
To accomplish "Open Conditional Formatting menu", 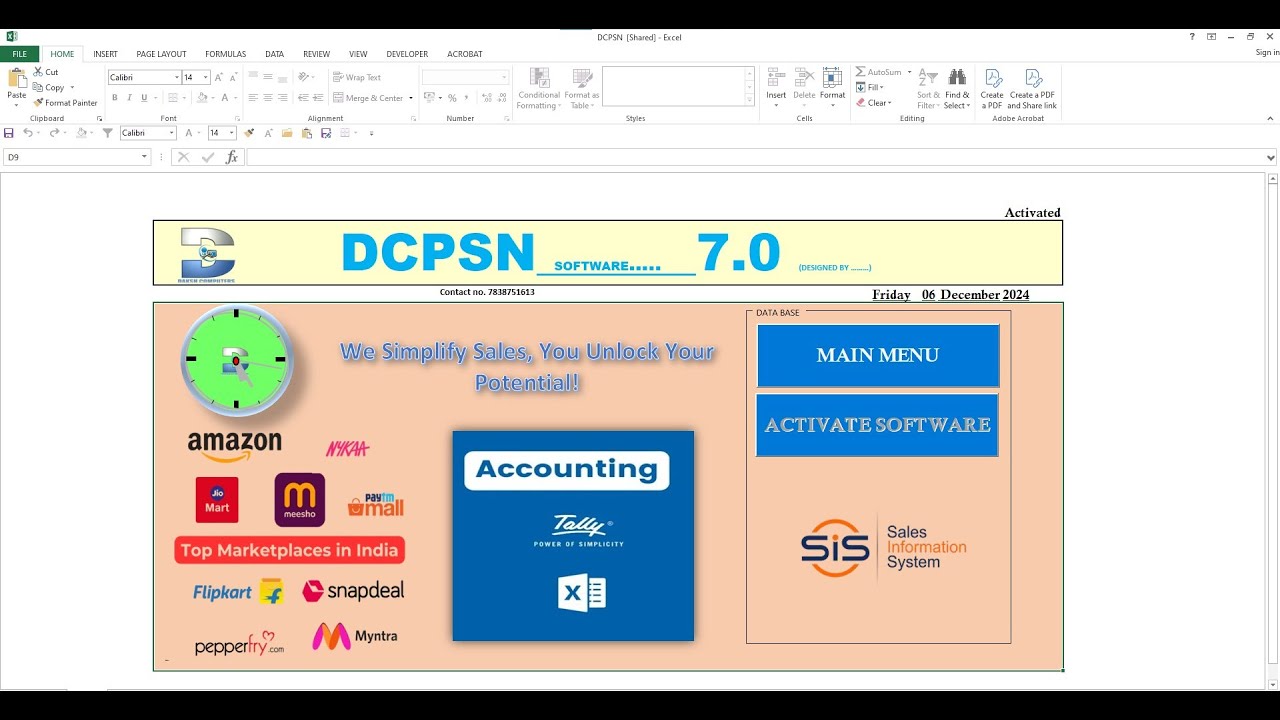I will (538, 89).
